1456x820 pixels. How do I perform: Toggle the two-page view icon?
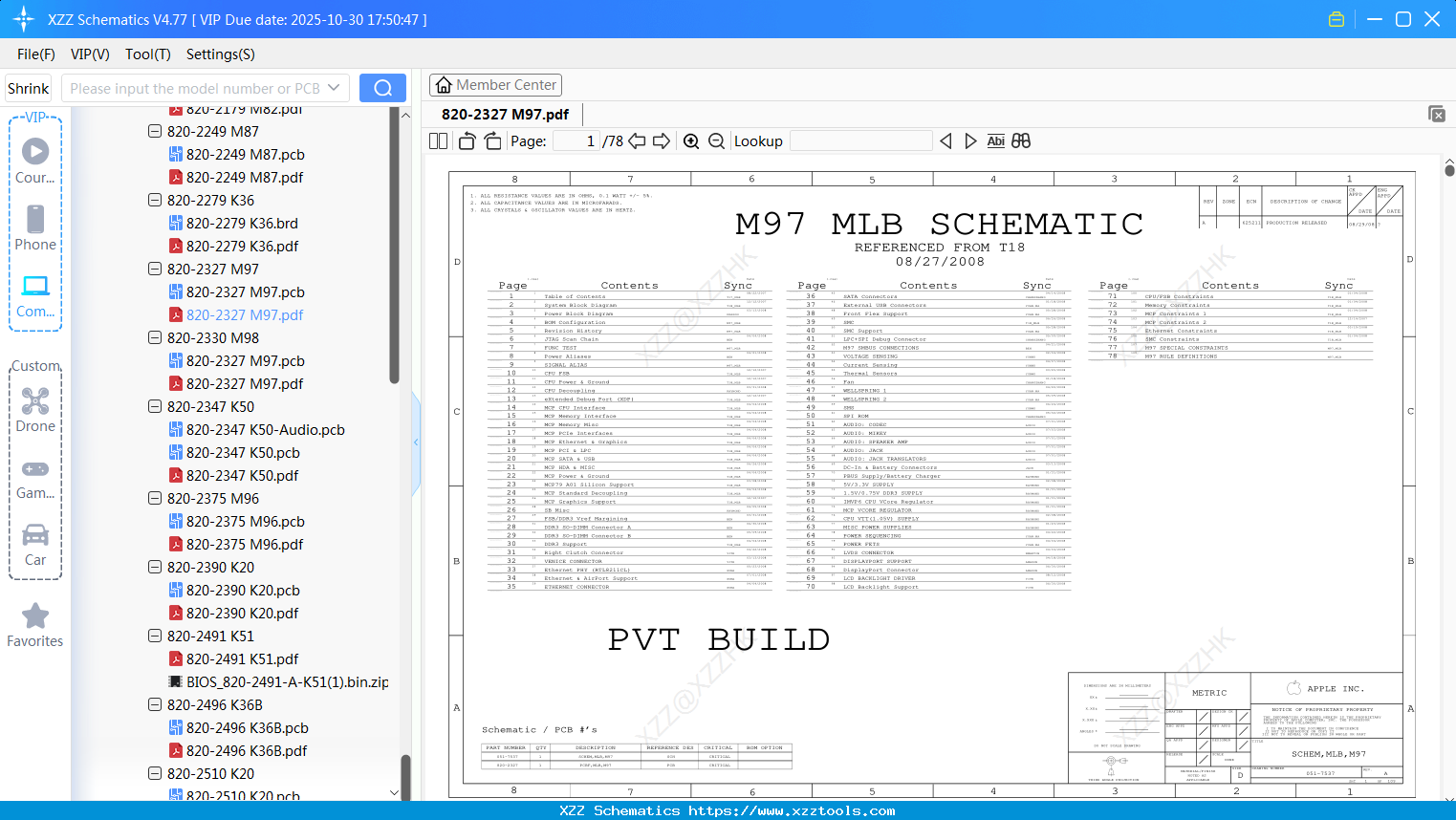tap(438, 141)
